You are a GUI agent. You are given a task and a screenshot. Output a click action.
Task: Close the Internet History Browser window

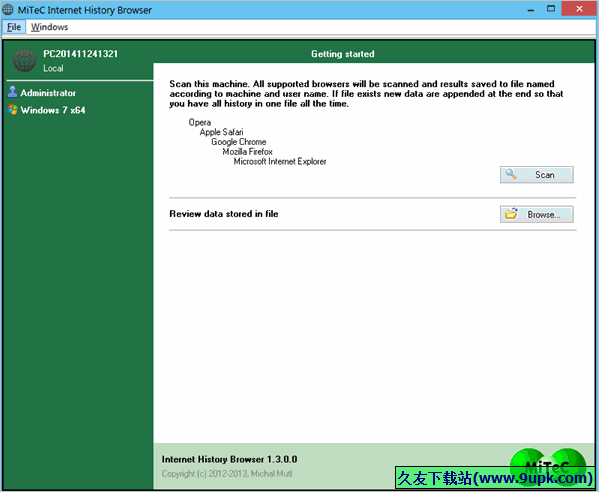coord(579,9)
